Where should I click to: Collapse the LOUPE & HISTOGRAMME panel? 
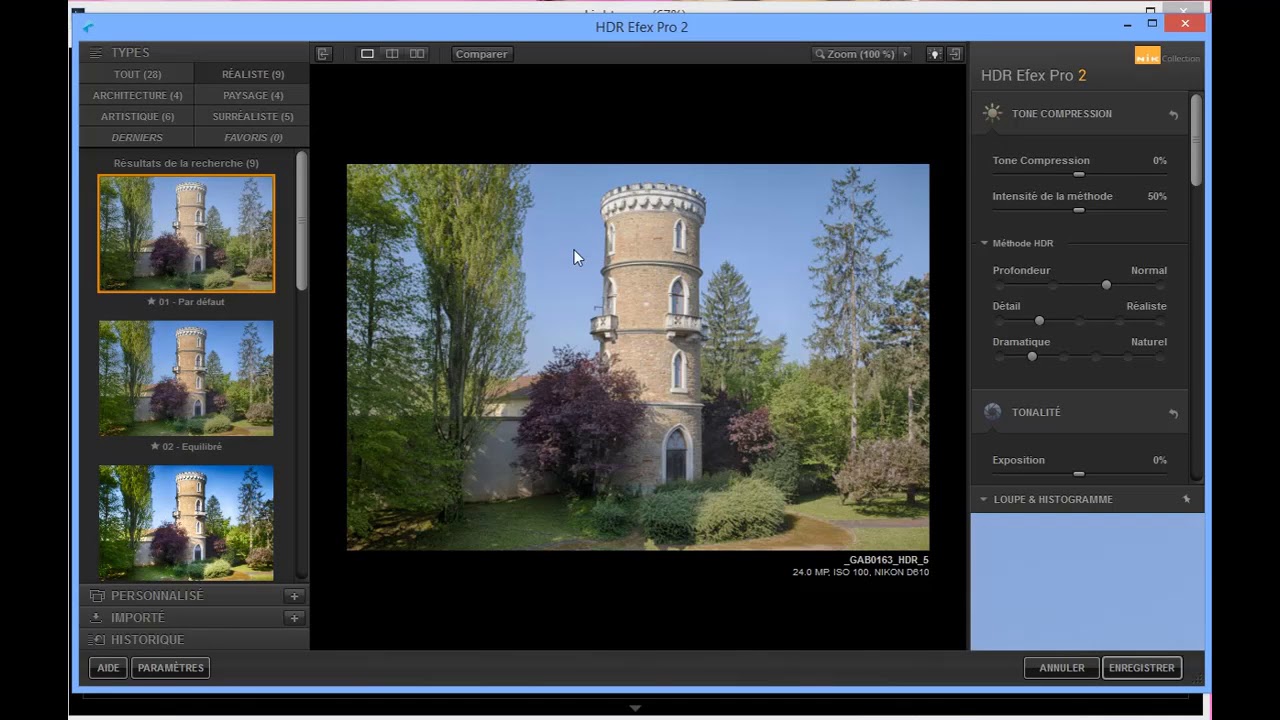pyautogui.click(x=984, y=499)
